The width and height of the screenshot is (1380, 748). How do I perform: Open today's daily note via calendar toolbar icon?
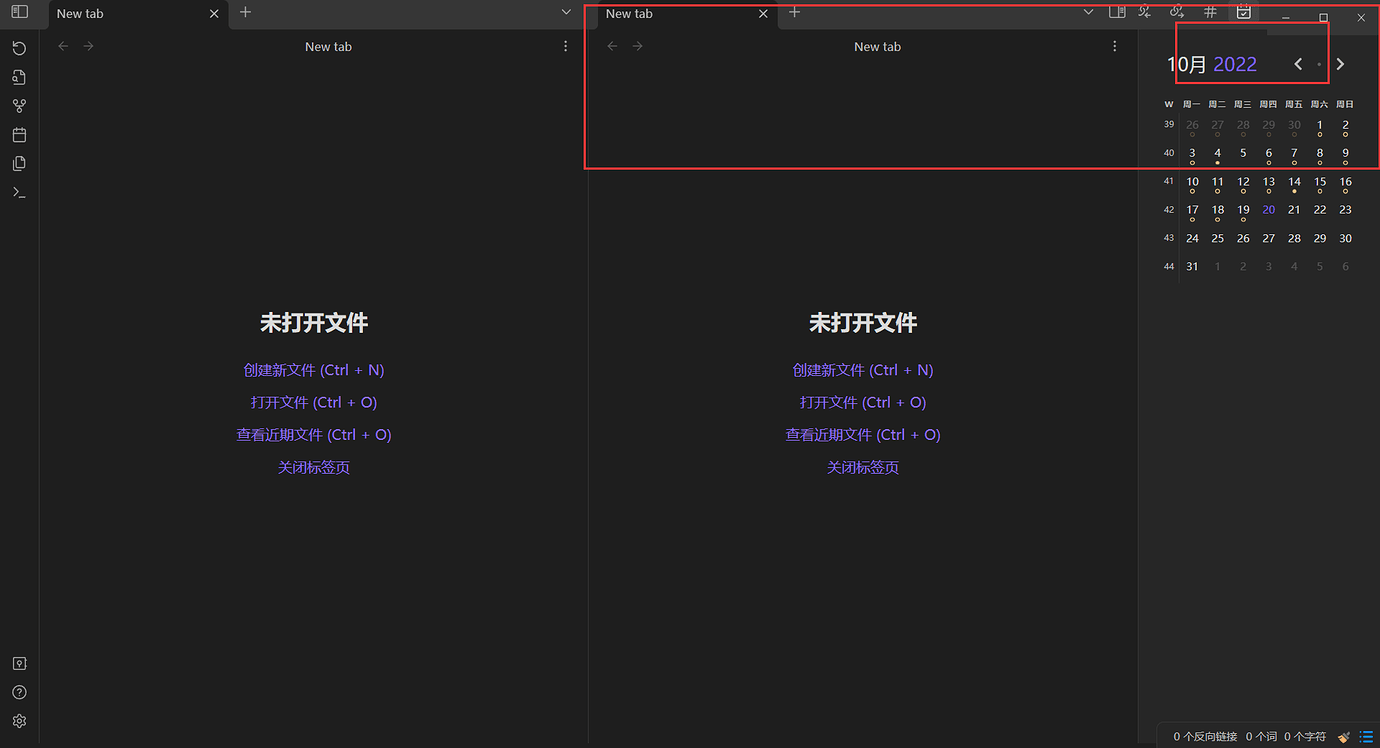click(x=1243, y=12)
